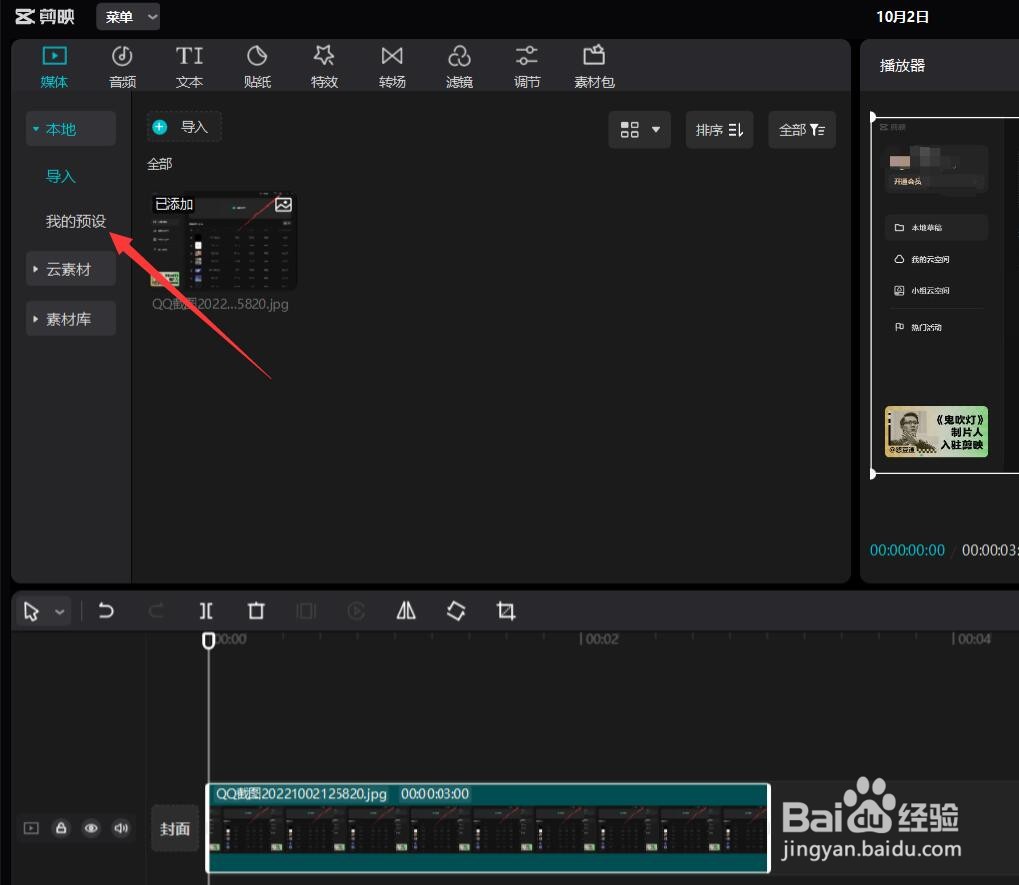This screenshot has height=885, width=1019.
Task: Mute the main track audio
Action: 121,828
